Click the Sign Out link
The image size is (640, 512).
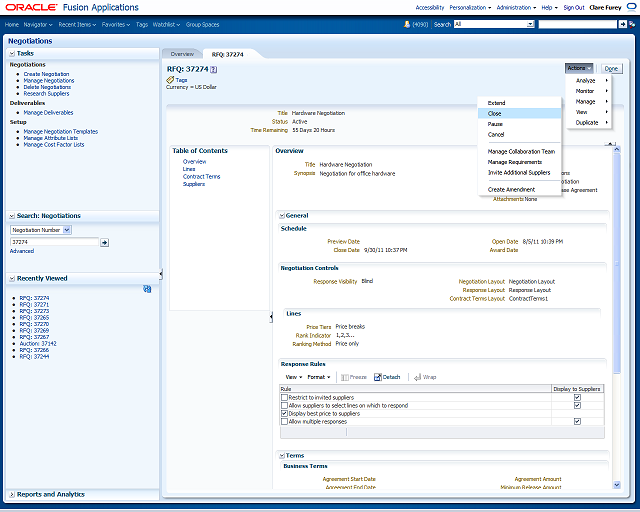574,8
